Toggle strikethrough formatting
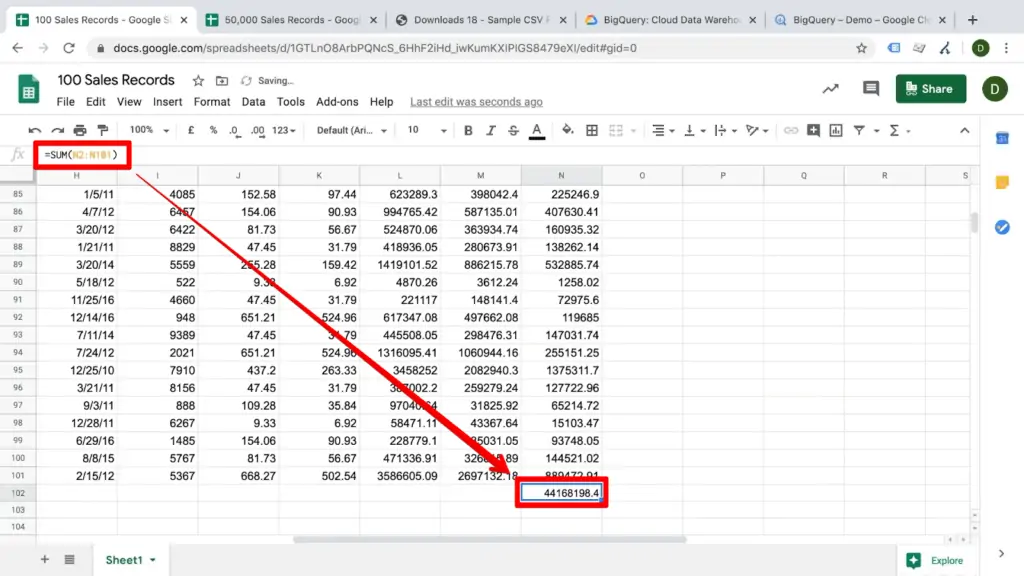 pos(514,130)
